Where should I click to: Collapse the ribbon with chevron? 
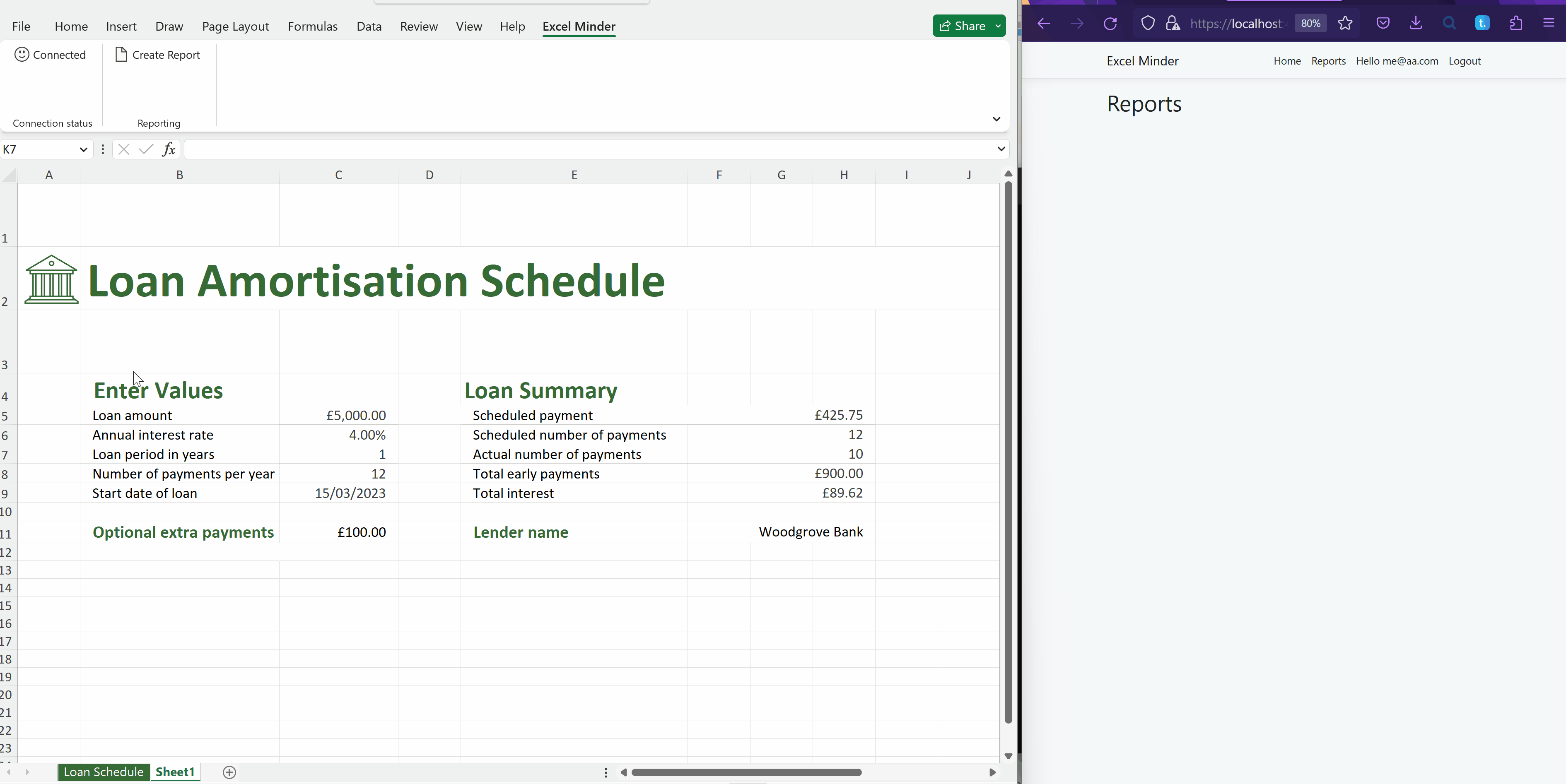tap(996, 119)
